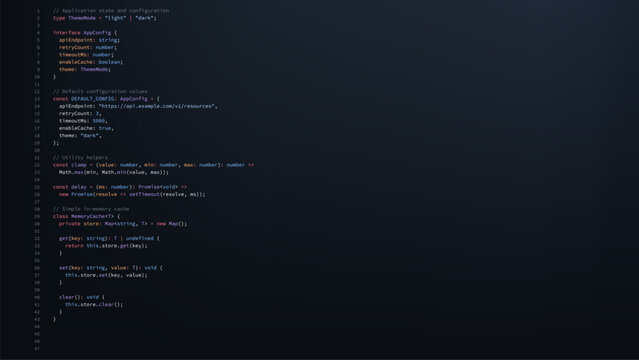Click the "new Promise(resolve => setTimeout" line
This screenshot has width=639, height=360.
tap(132, 194)
